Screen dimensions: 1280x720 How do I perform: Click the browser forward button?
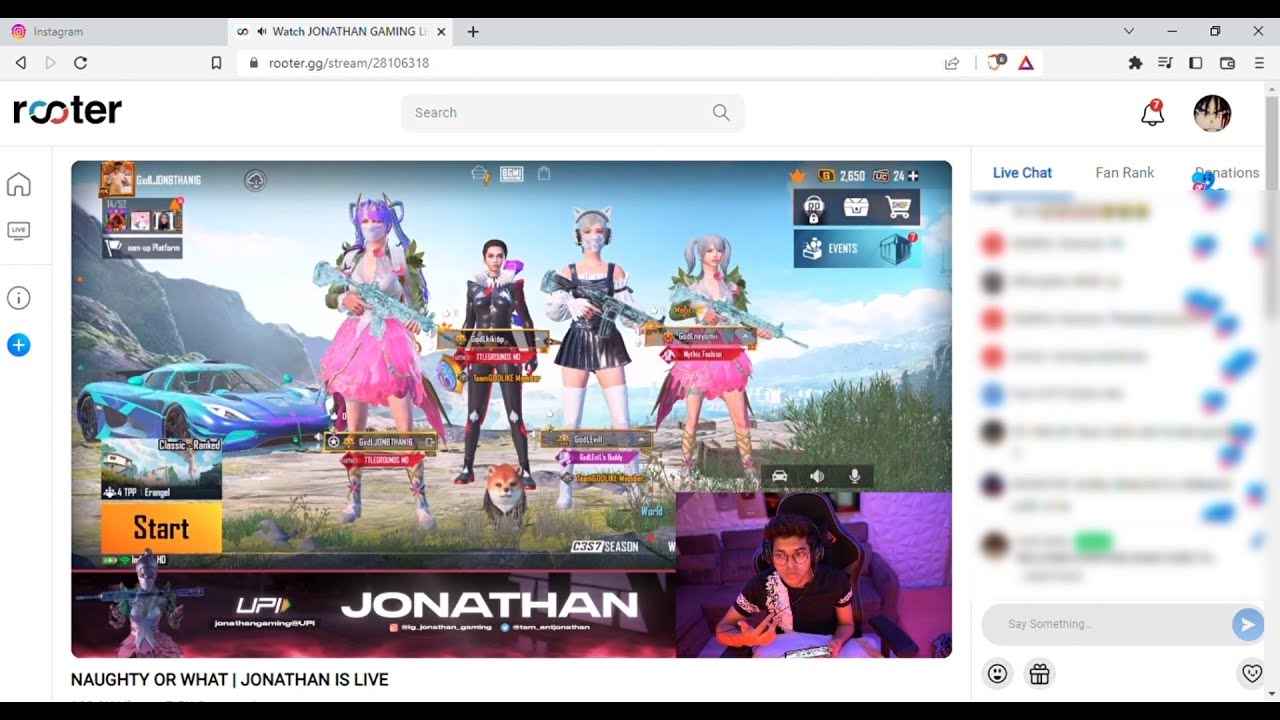coord(50,63)
